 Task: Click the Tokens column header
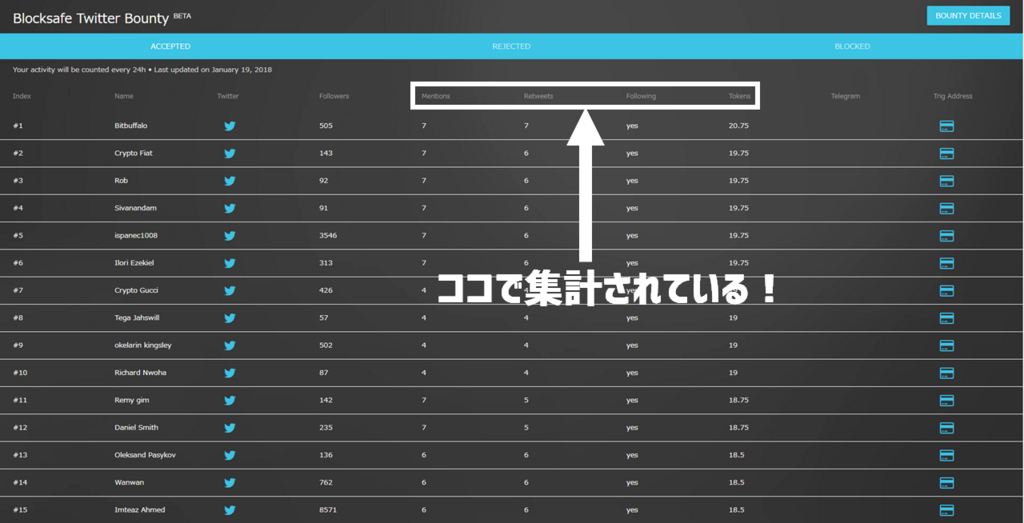(x=740, y=96)
